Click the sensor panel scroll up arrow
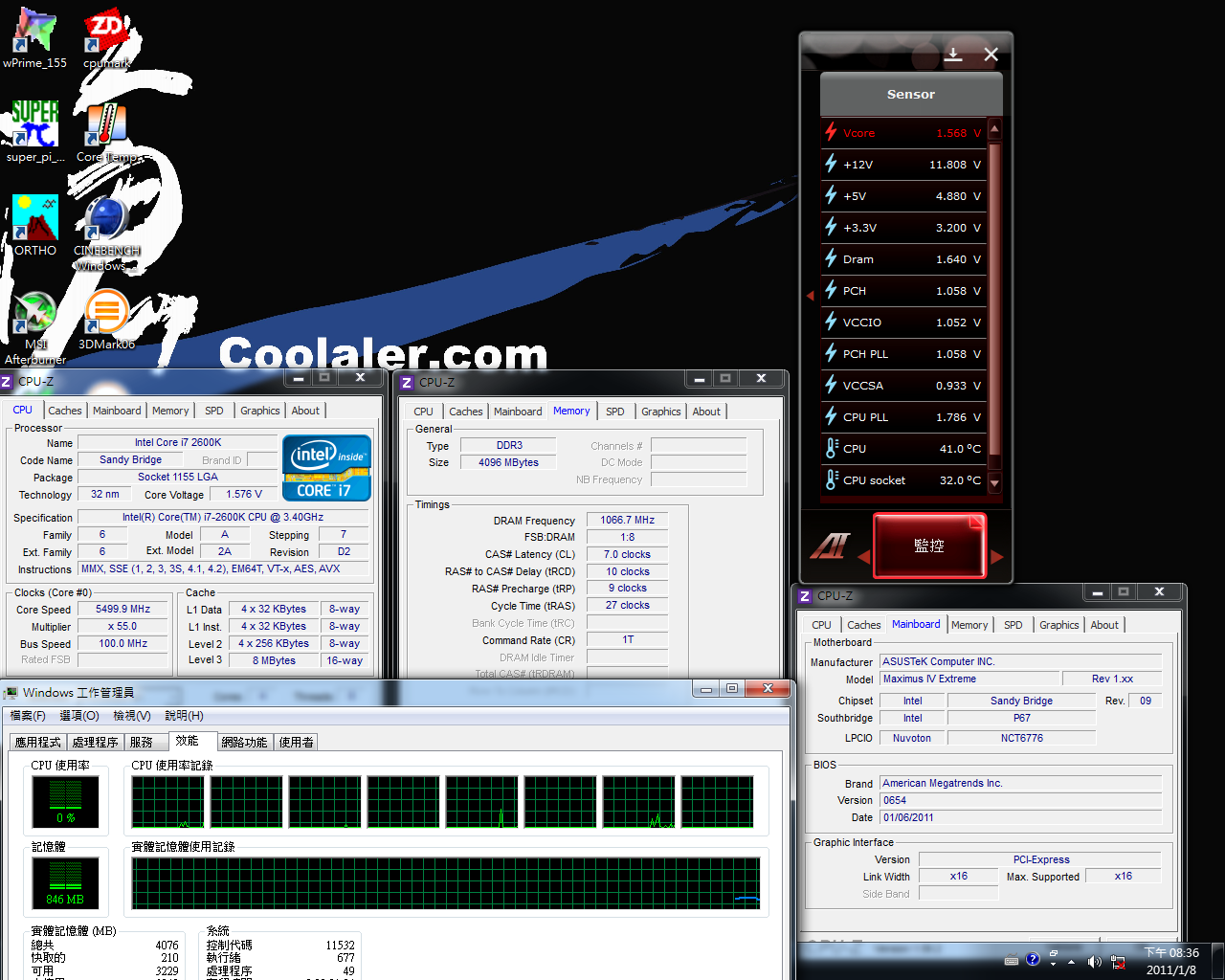This screenshot has height=980, width=1225. 994,129
